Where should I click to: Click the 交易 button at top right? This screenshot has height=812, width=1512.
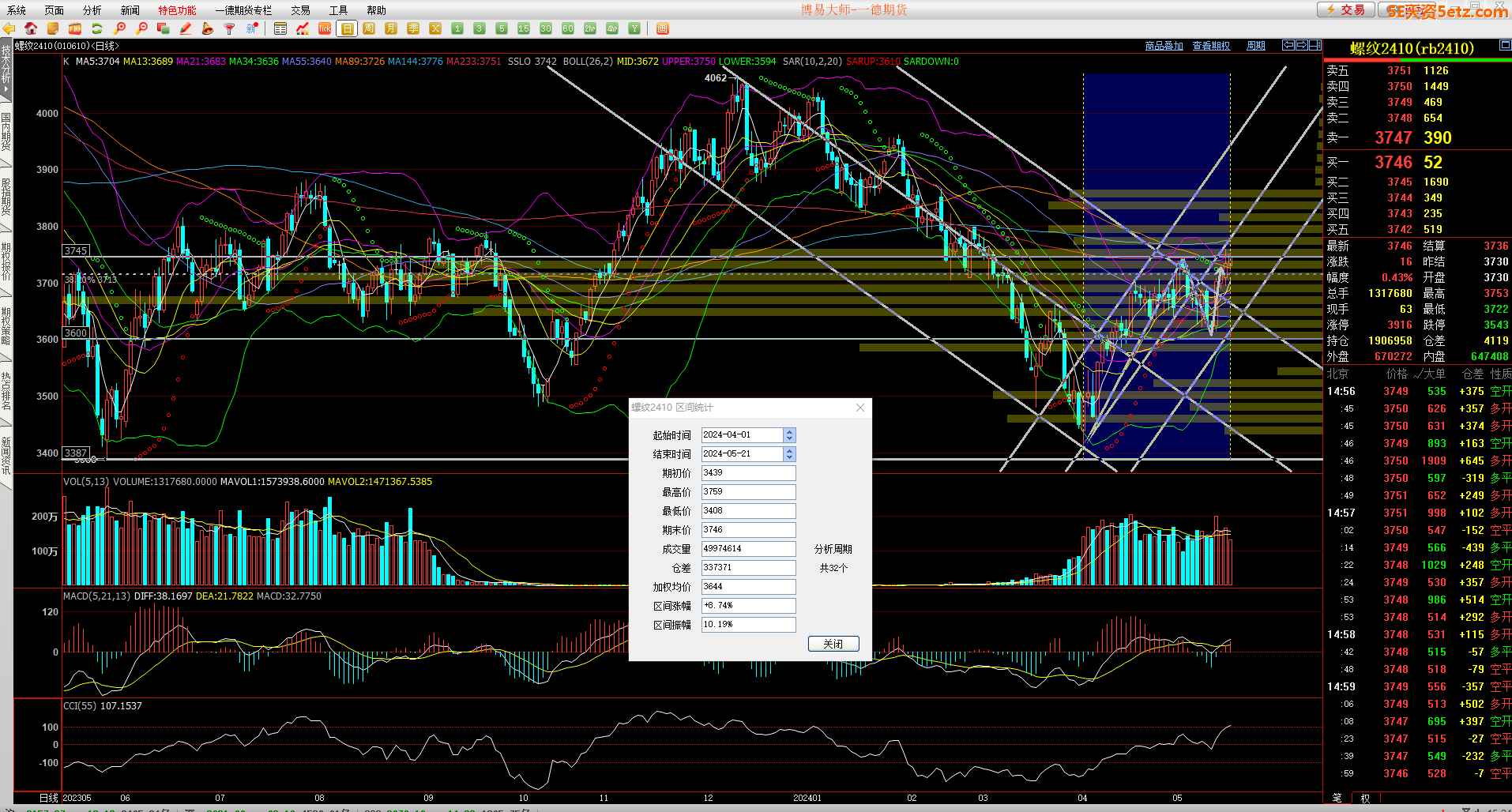(1345, 9)
